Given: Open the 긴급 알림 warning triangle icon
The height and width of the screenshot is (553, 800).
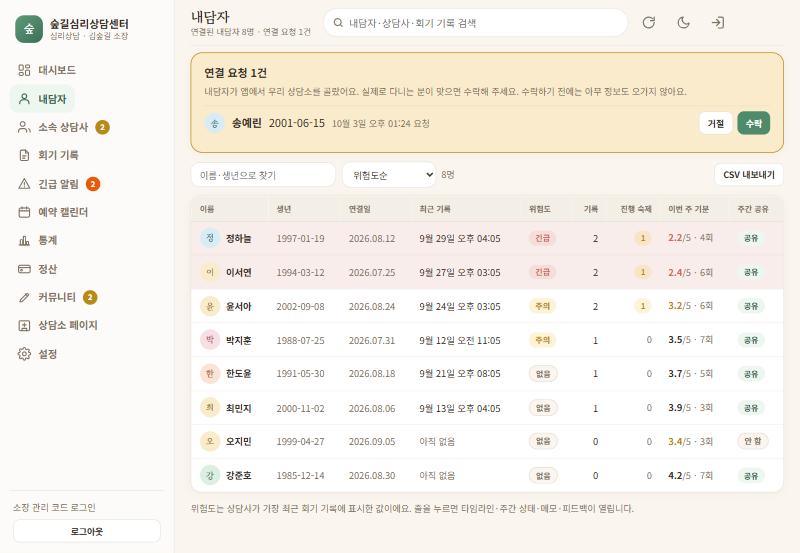Looking at the screenshot, I should [24, 184].
